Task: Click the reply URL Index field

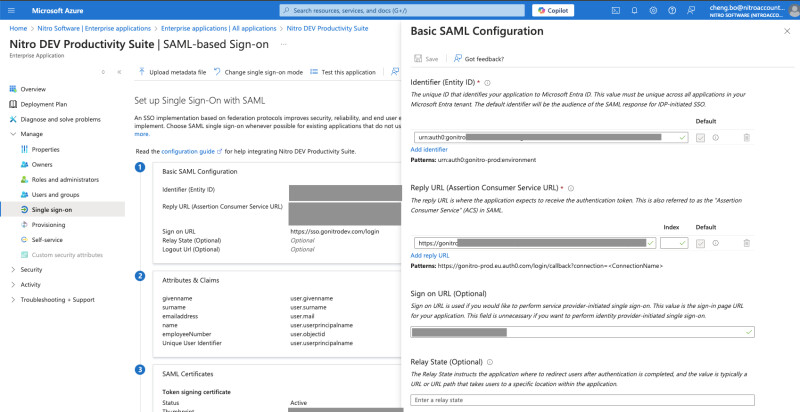Action: (x=674, y=243)
